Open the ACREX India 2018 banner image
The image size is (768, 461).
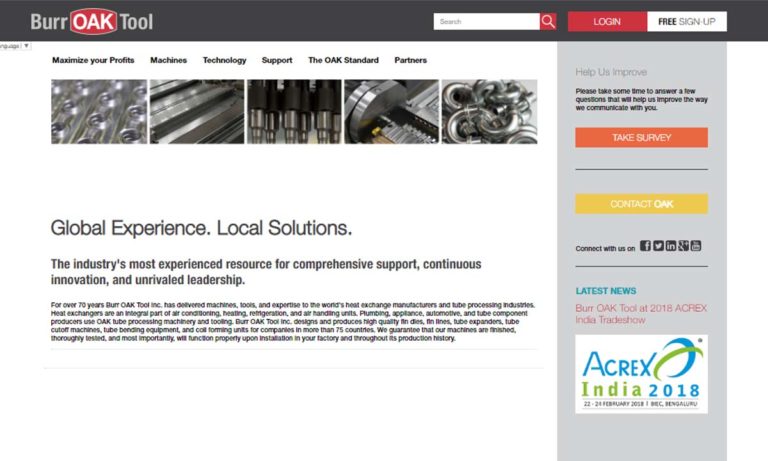642,374
